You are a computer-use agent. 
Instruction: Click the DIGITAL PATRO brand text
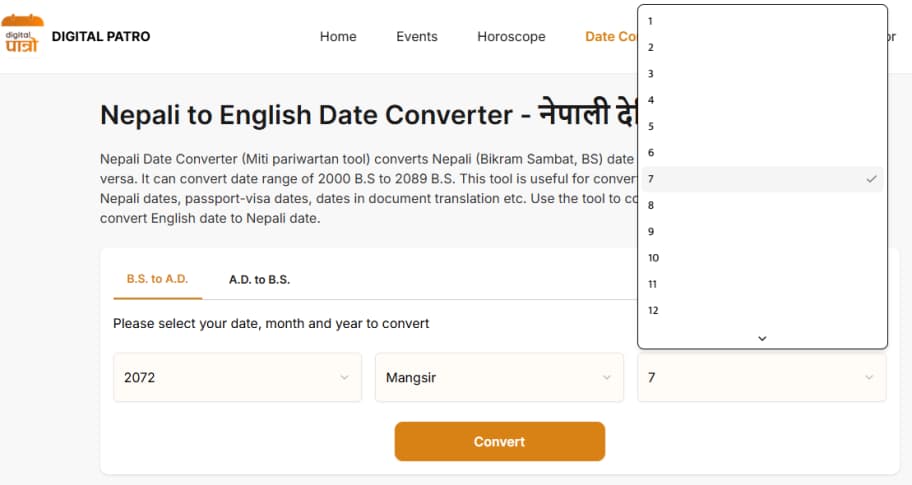point(101,37)
